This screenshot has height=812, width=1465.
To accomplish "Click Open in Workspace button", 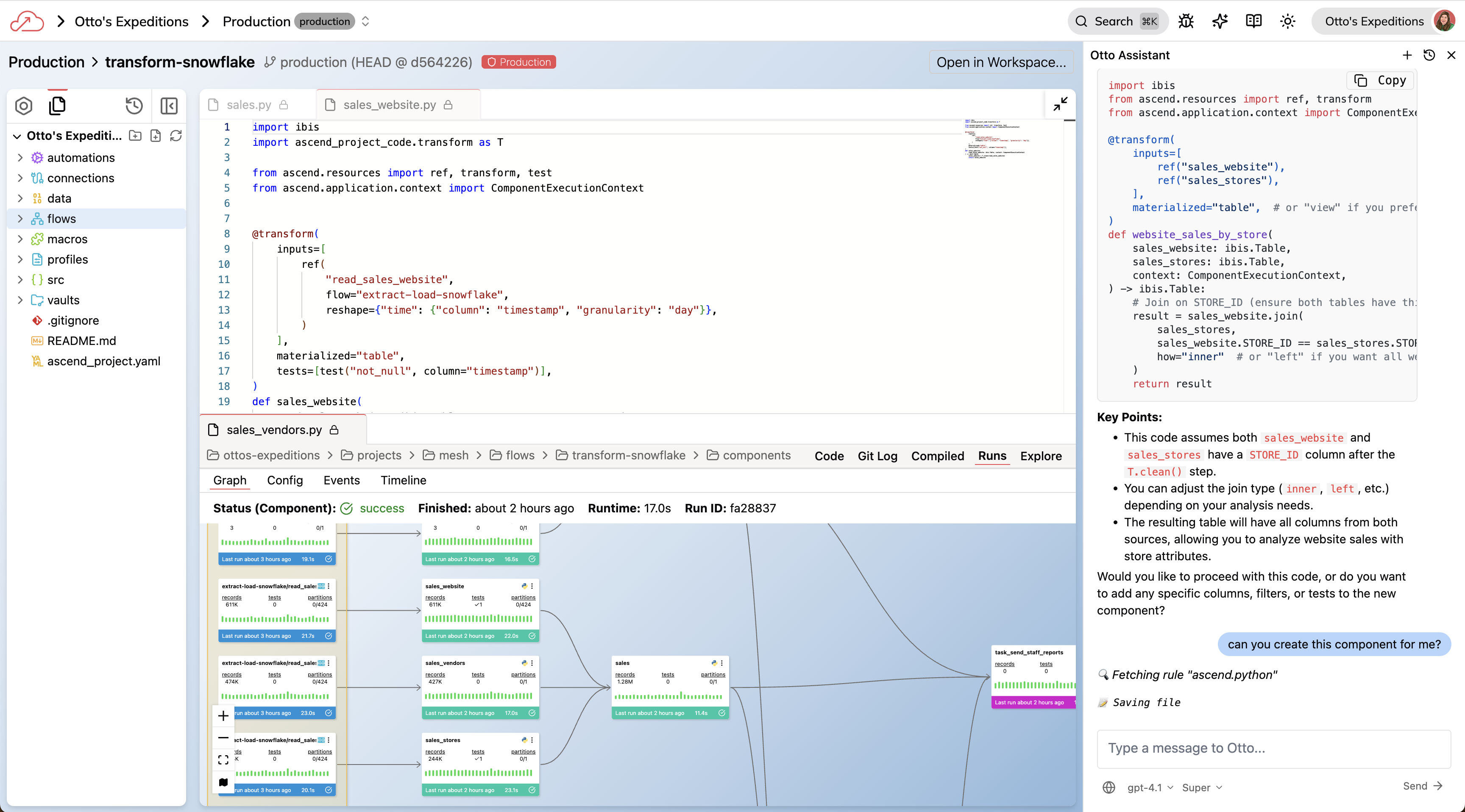I will [1001, 62].
